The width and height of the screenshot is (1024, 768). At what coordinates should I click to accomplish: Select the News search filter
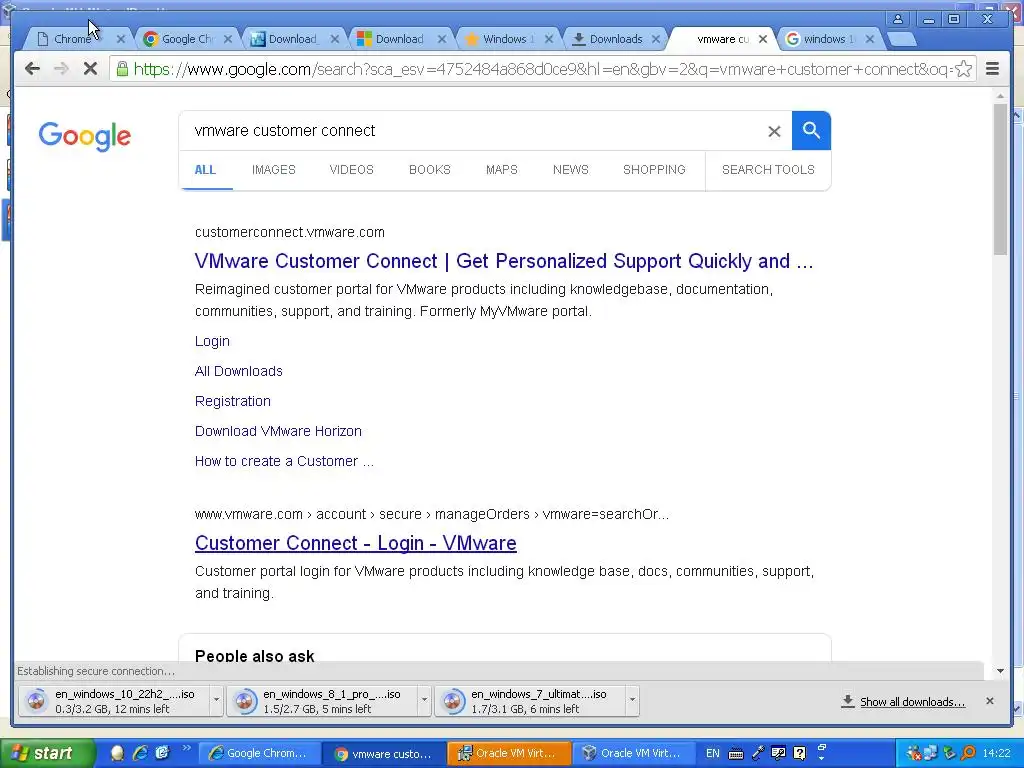click(x=571, y=170)
